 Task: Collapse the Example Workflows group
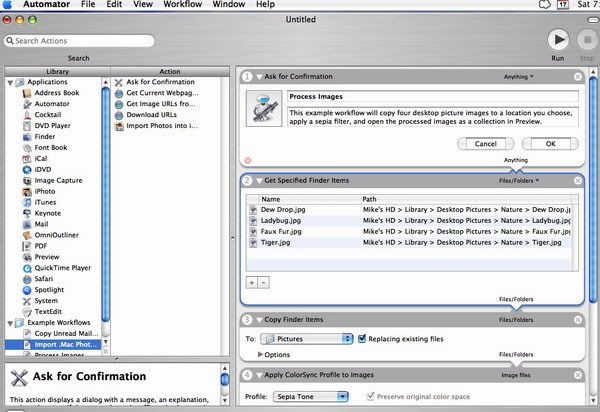pos(10,323)
